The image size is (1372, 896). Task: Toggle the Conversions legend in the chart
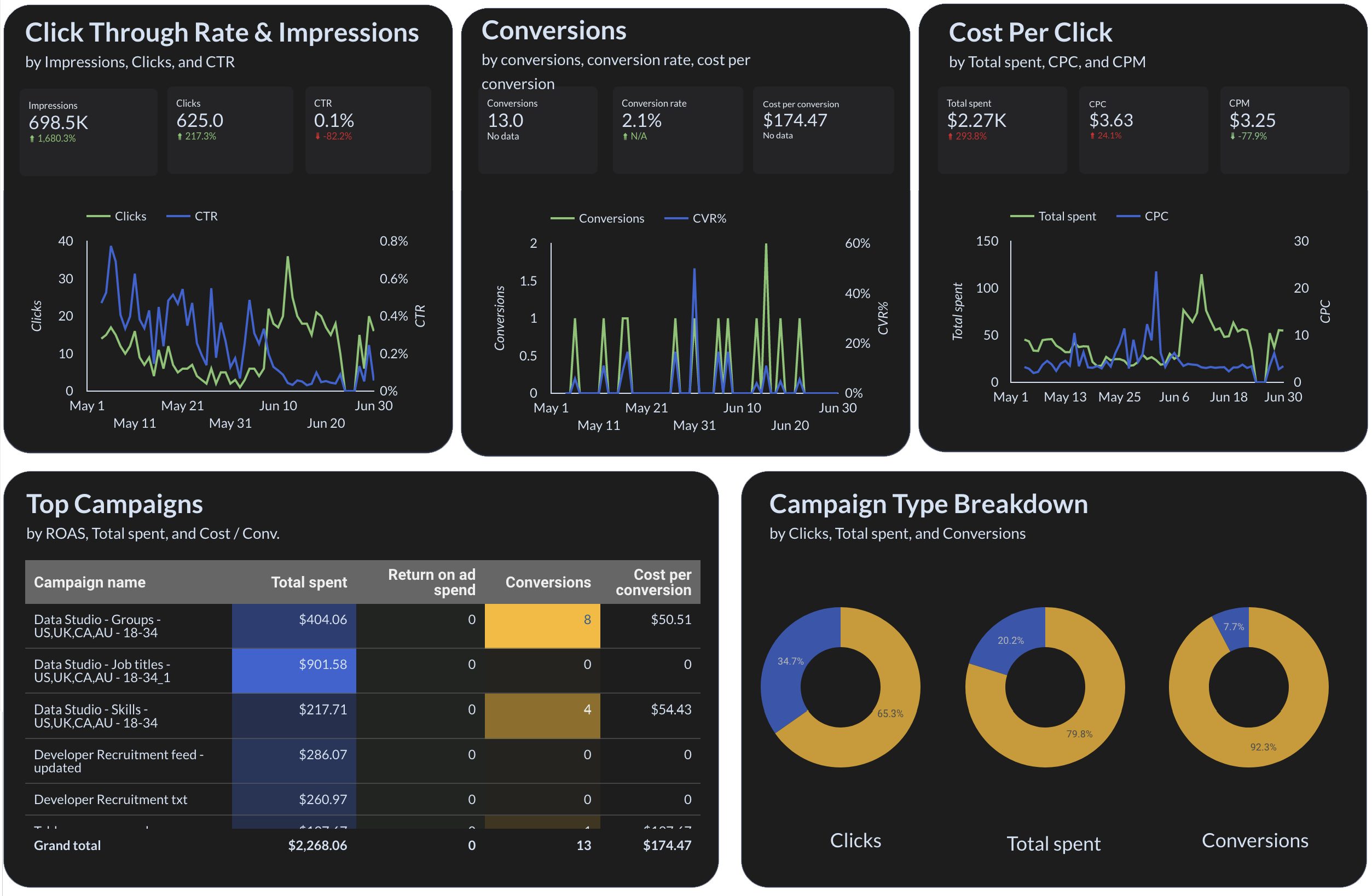point(597,218)
